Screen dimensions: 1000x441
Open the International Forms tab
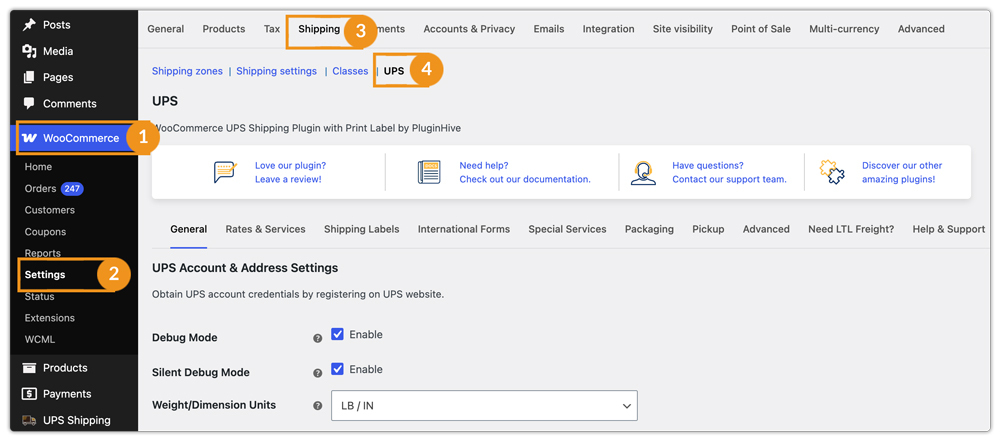tap(464, 229)
